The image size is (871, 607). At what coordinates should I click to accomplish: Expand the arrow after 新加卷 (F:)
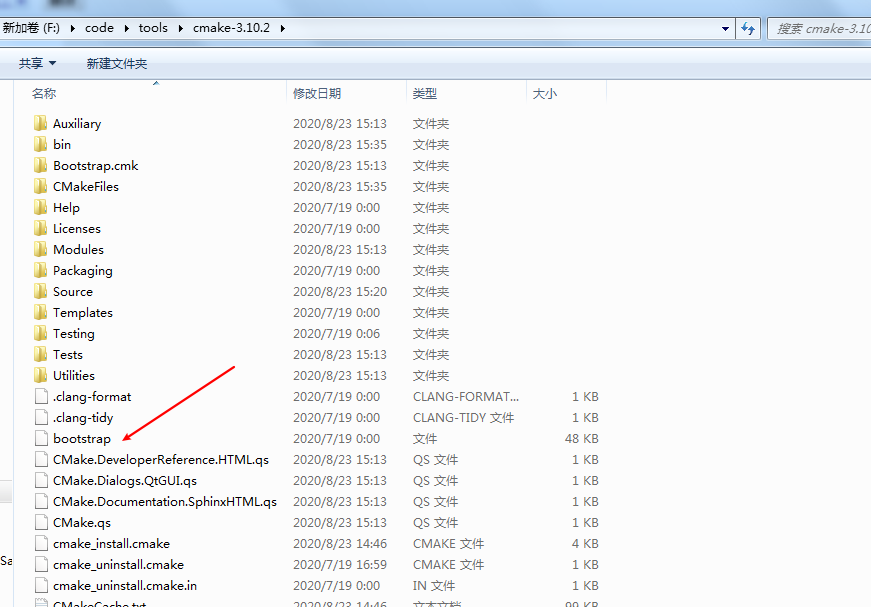[72, 28]
